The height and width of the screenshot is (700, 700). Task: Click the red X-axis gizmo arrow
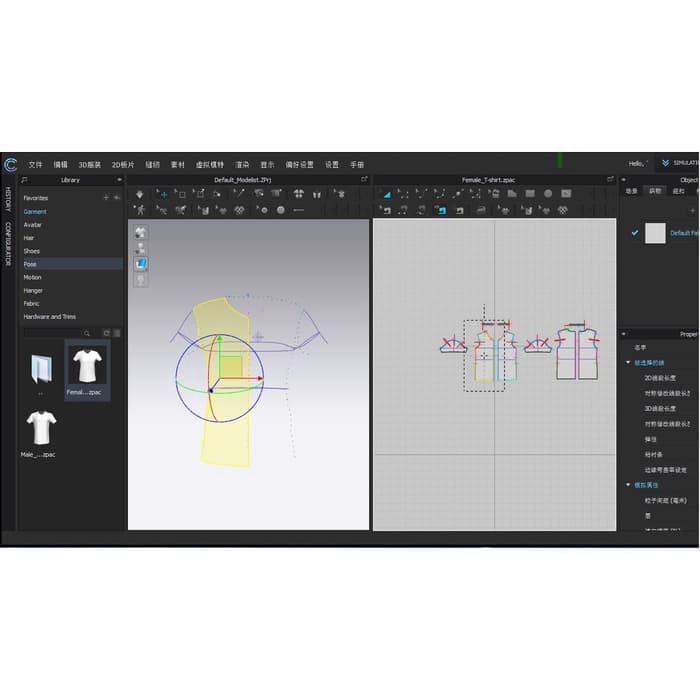(x=259, y=378)
